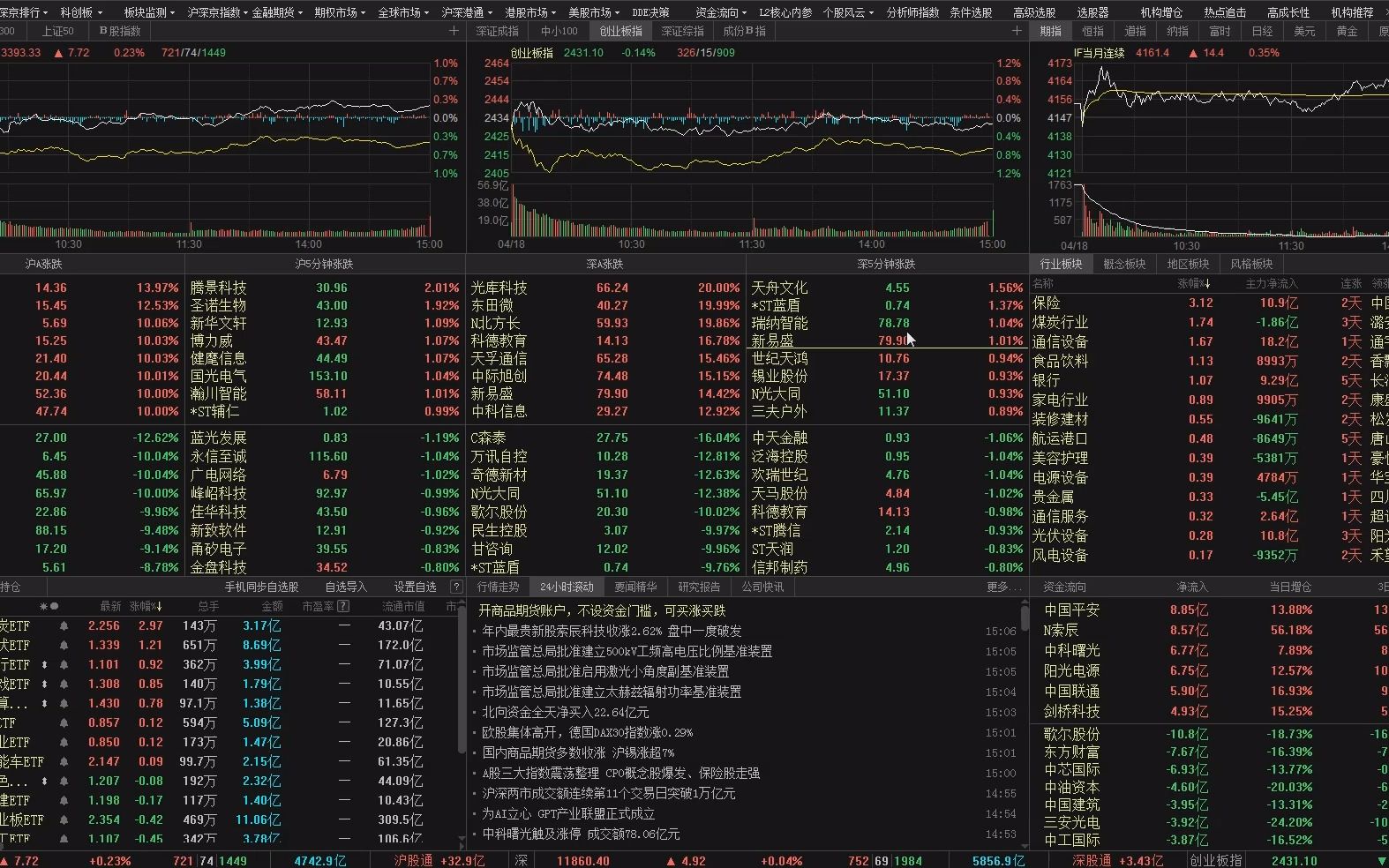The width and height of the screenshot is (1389, 868).
Task: Click the question mark beside 设置自选
Action: point(456,587)
